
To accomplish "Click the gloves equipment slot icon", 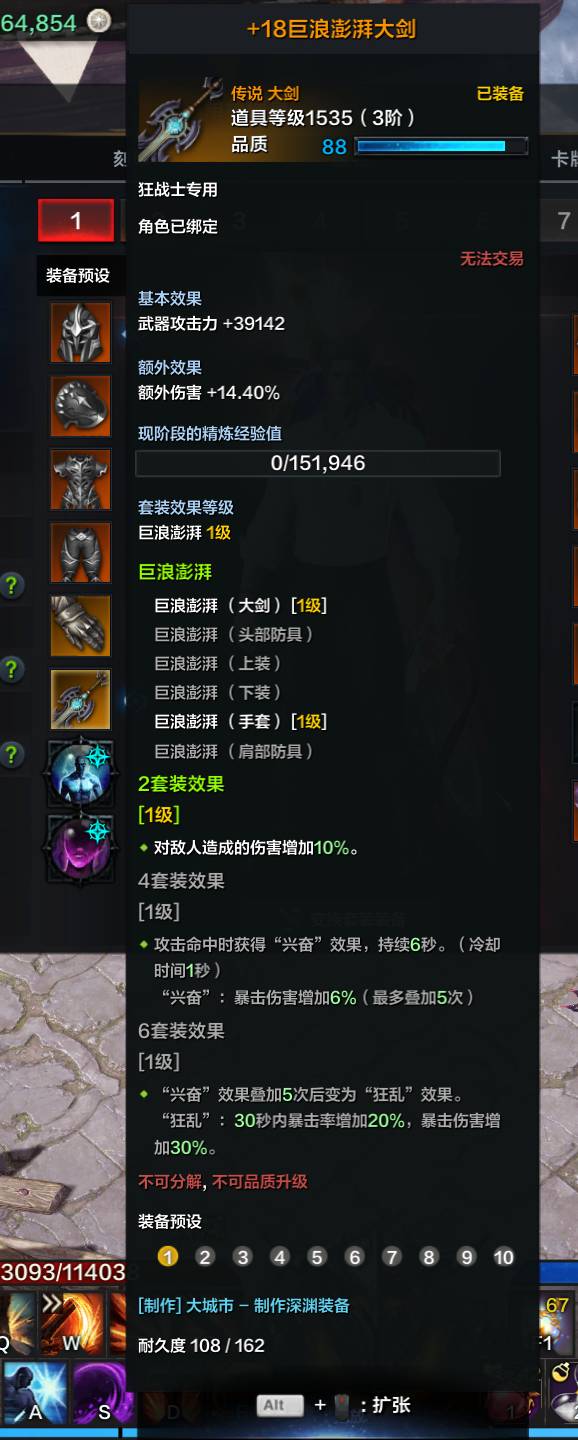I will coord(81,626).
